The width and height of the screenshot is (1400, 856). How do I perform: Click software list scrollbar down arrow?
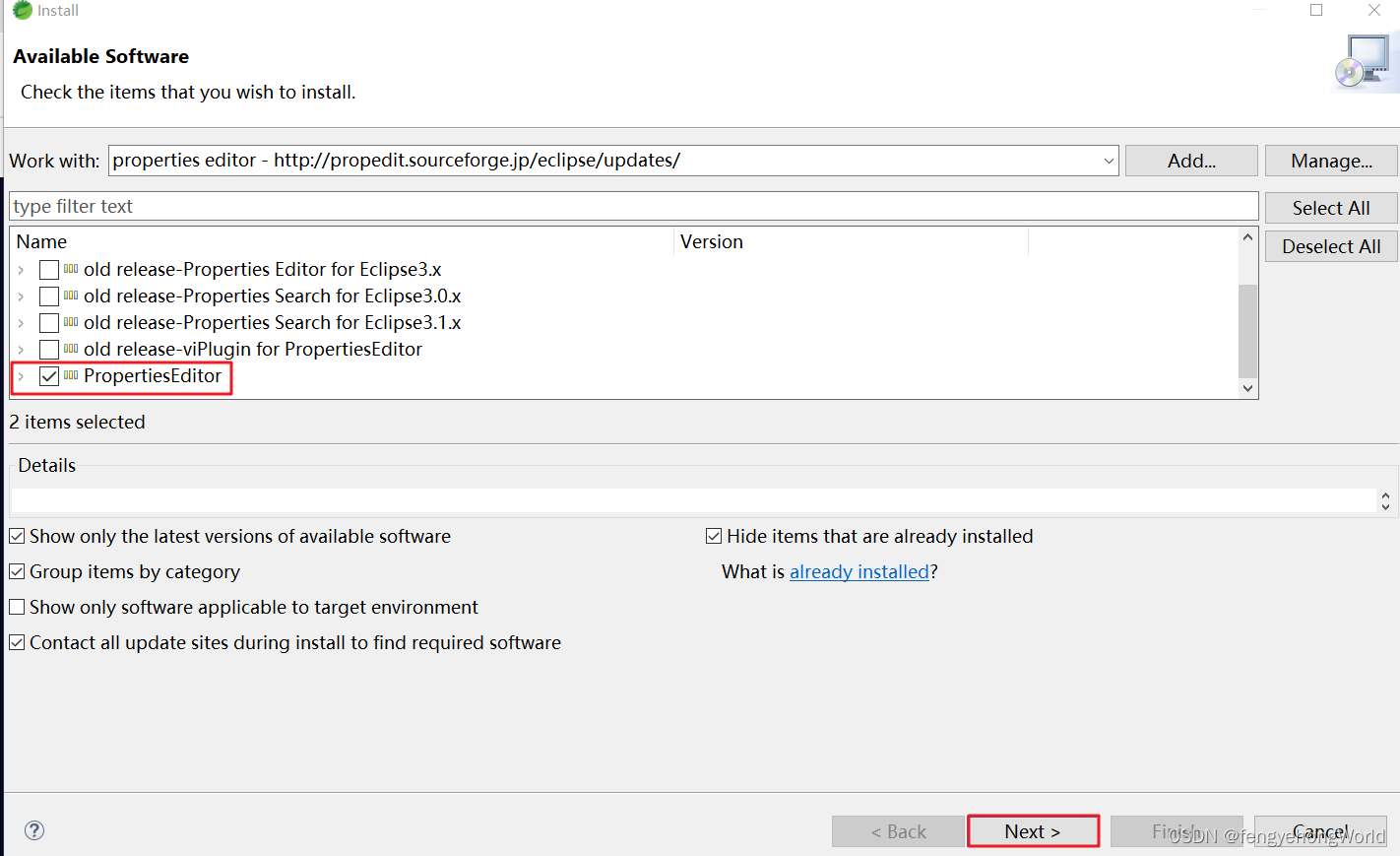pyautogui.click(x=1247, y=388)
